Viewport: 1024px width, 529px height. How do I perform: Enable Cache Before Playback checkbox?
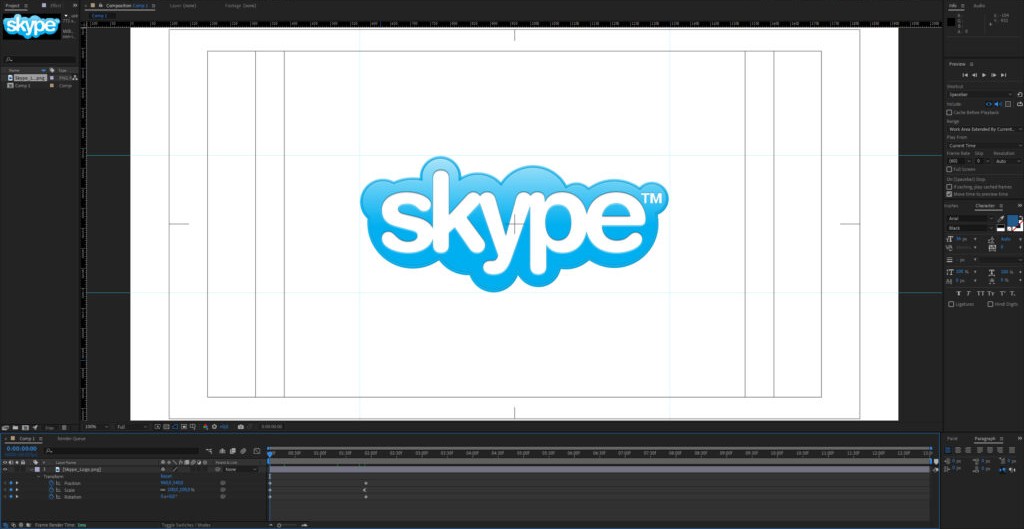949,112
